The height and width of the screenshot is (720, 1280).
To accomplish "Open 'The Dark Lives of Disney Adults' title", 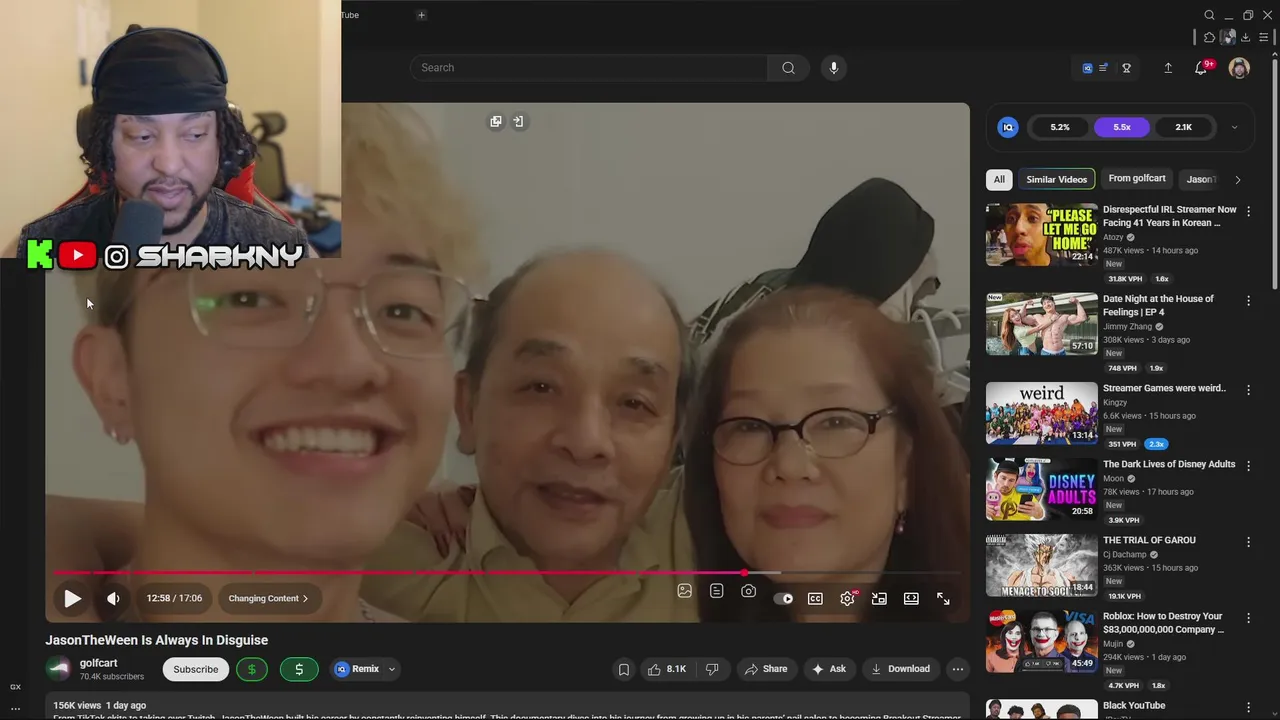I will (x=1169, y=464).
